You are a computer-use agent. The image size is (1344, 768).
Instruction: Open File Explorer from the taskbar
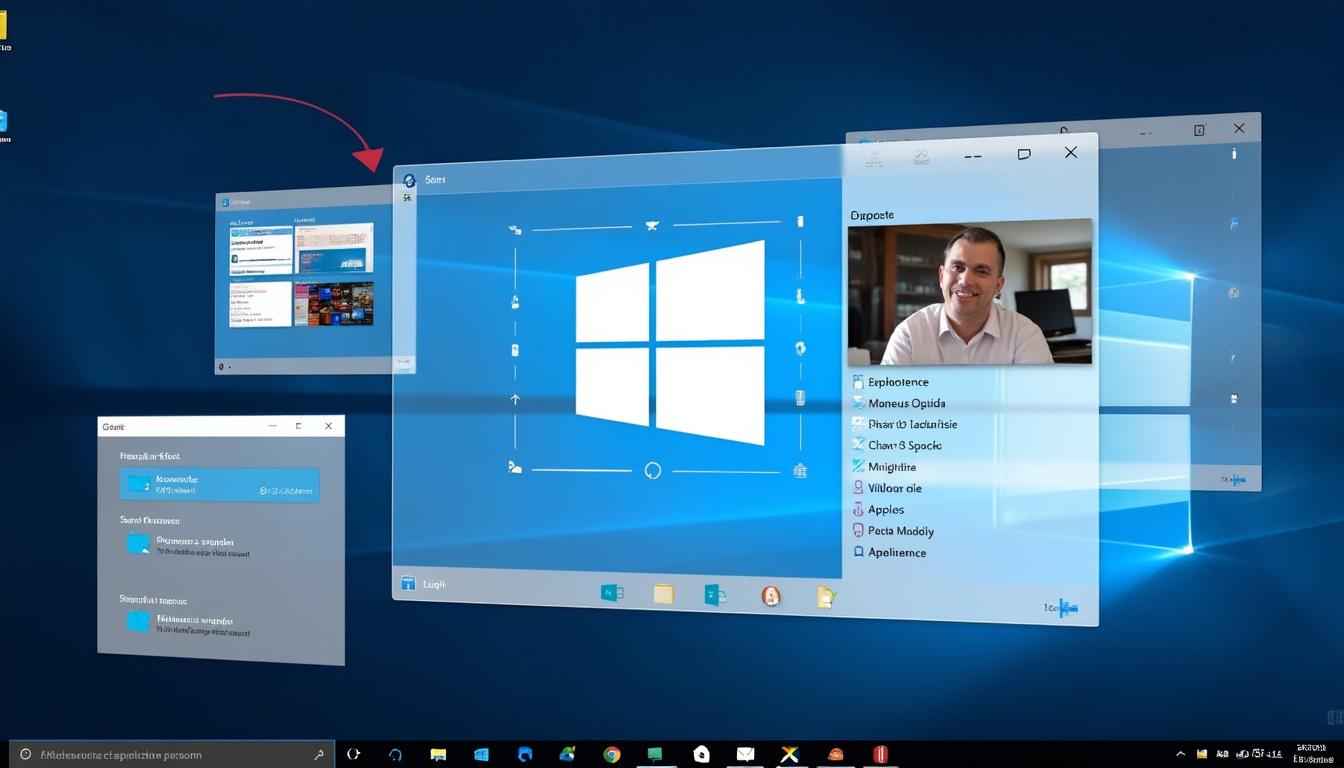[437, 755]
